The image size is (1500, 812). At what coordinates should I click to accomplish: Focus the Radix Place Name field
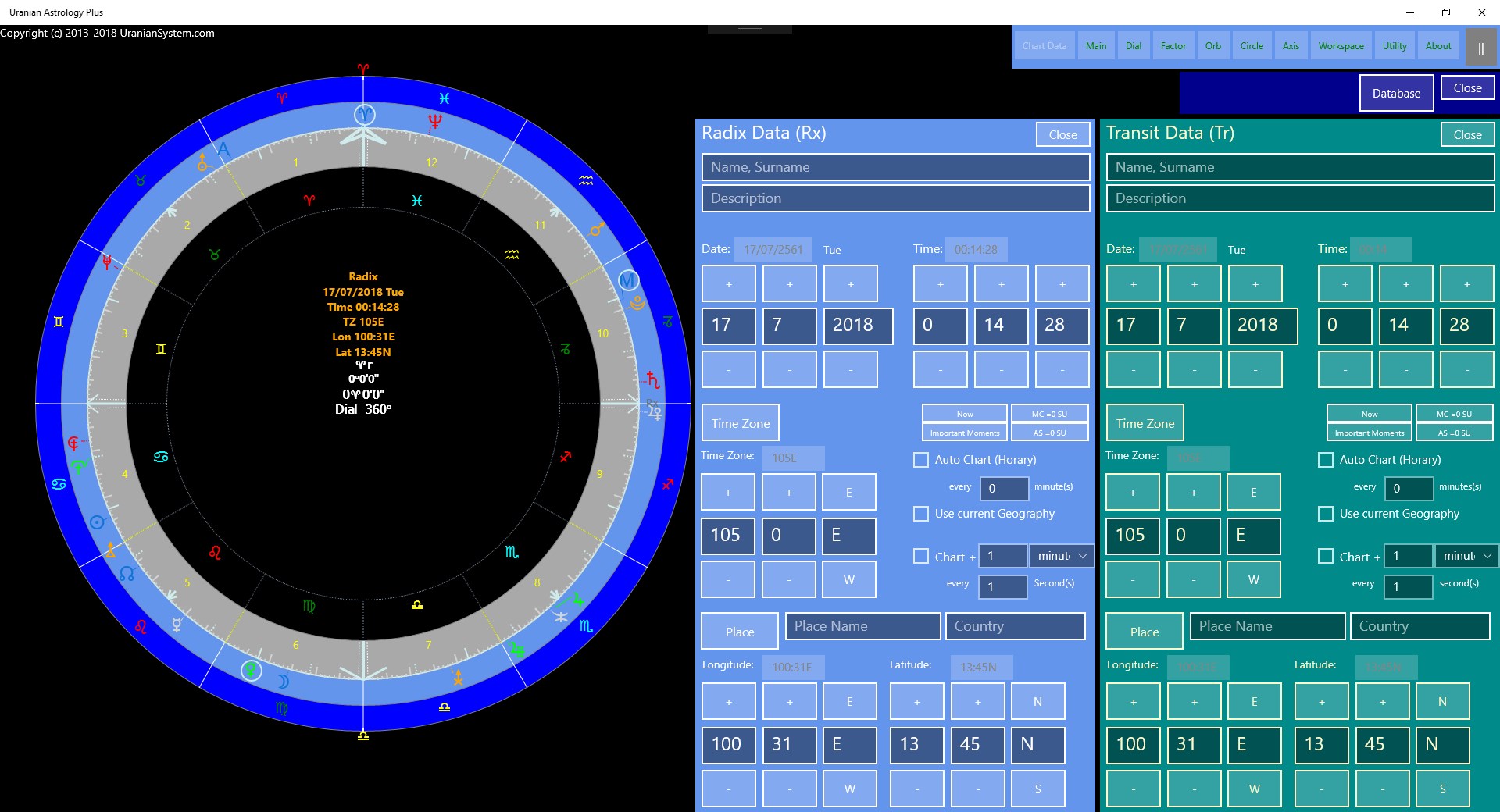coord(862,626)
